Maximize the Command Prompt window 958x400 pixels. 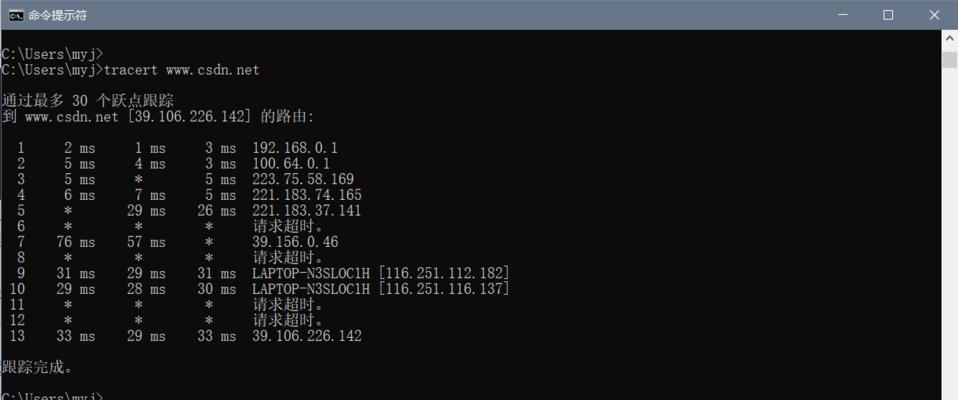pyautogui.click(x=888, y=15)
